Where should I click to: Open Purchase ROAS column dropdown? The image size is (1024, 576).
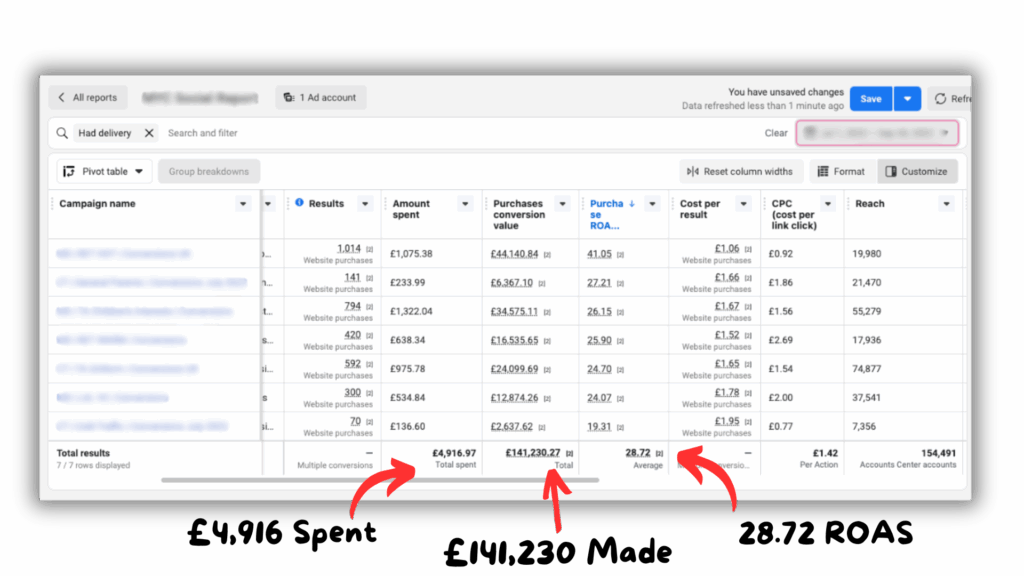[x=652, y=204]
